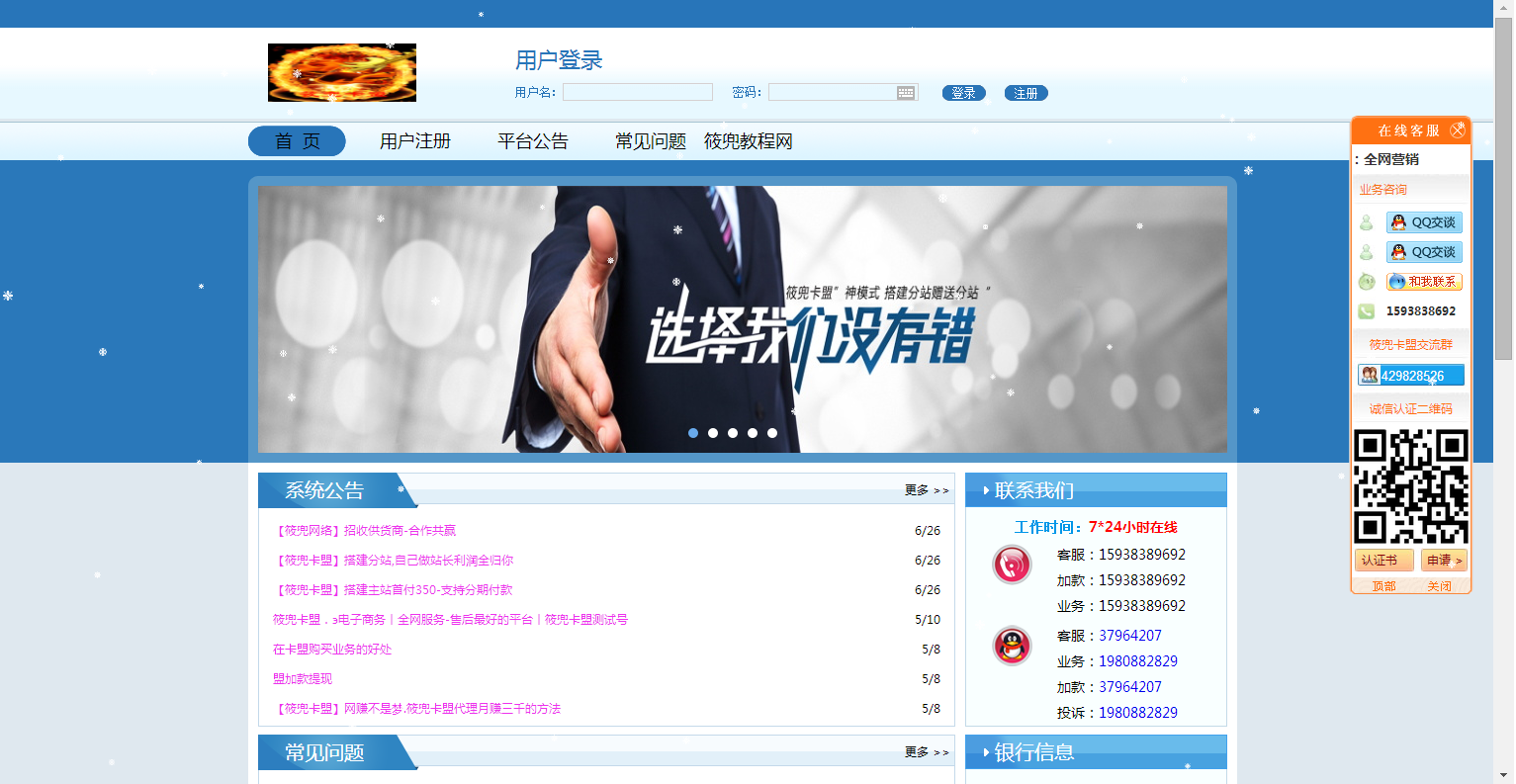Click the QR code image
Image resolution: width=1516 pixels, height=784 pixels.
(1411, 486)
